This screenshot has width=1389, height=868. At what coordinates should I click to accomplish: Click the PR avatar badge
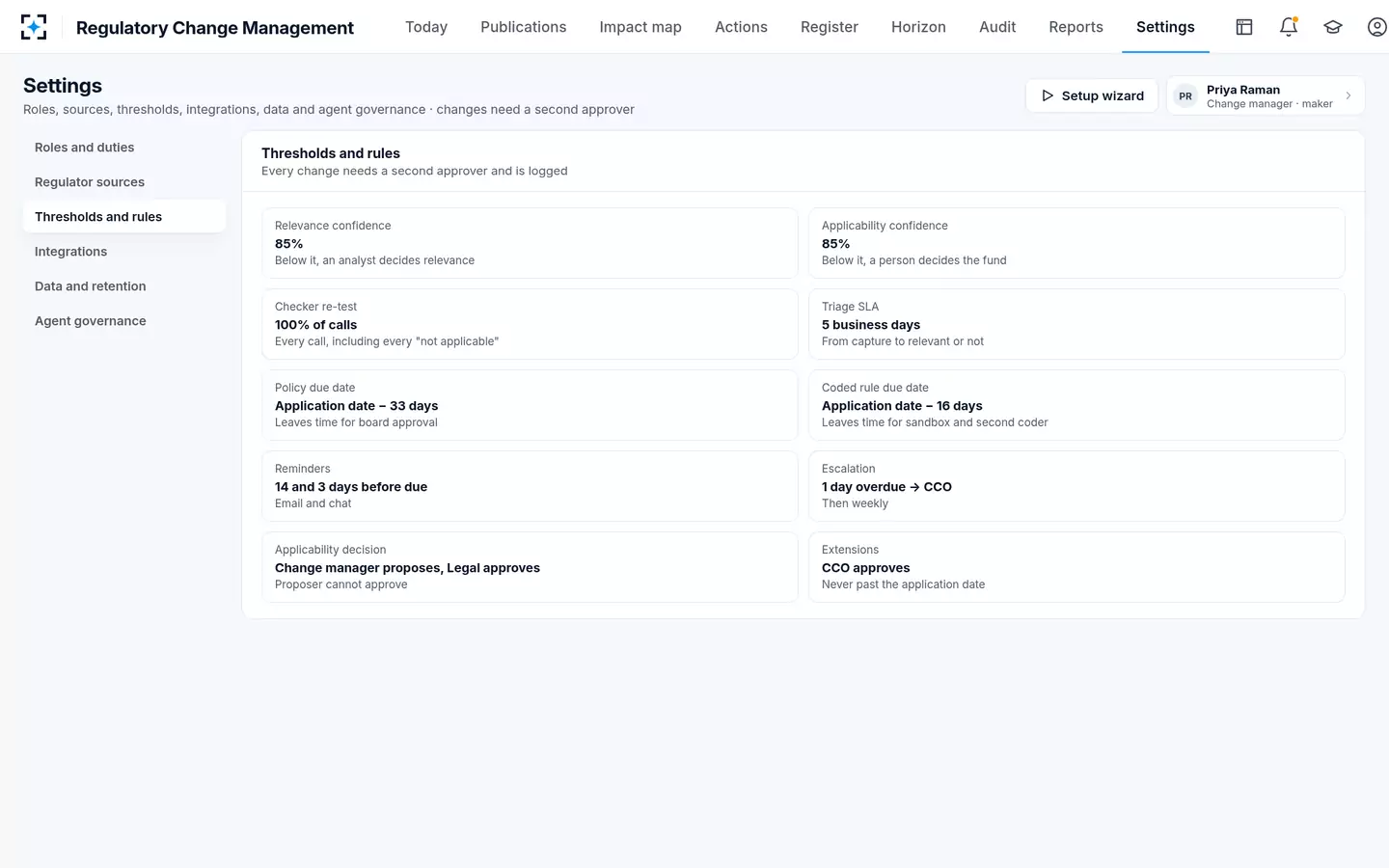click(1185, 95)
